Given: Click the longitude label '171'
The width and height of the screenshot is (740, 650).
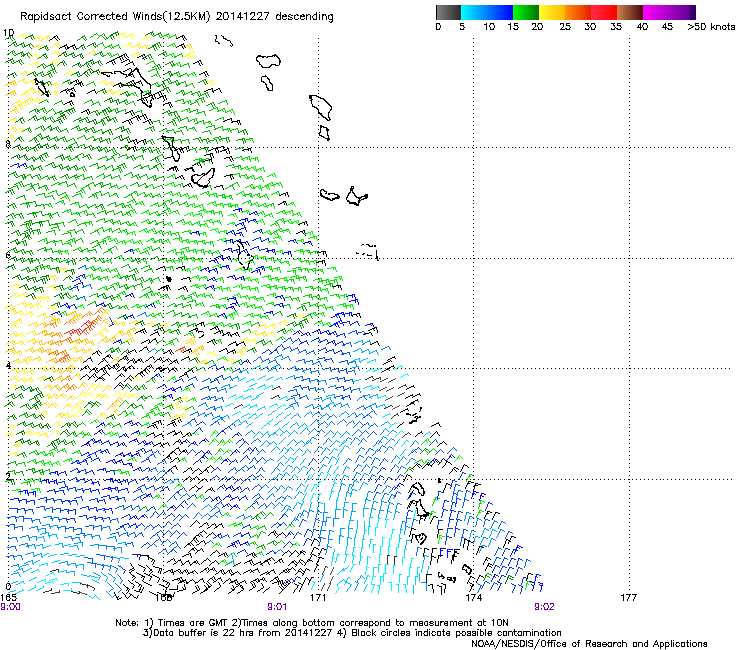Looking at the screenshot, I should 318,598.
